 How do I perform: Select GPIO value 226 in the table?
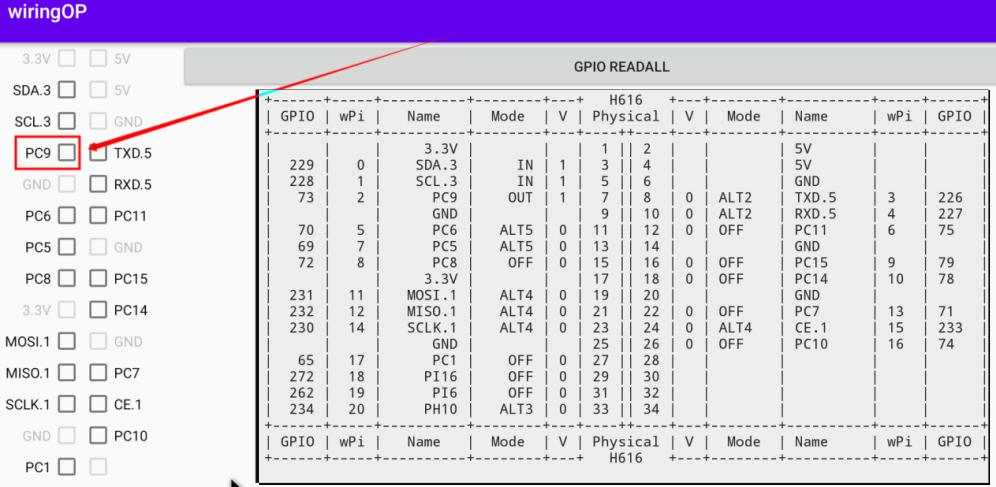pyautogui.click(x=950, y=198)
